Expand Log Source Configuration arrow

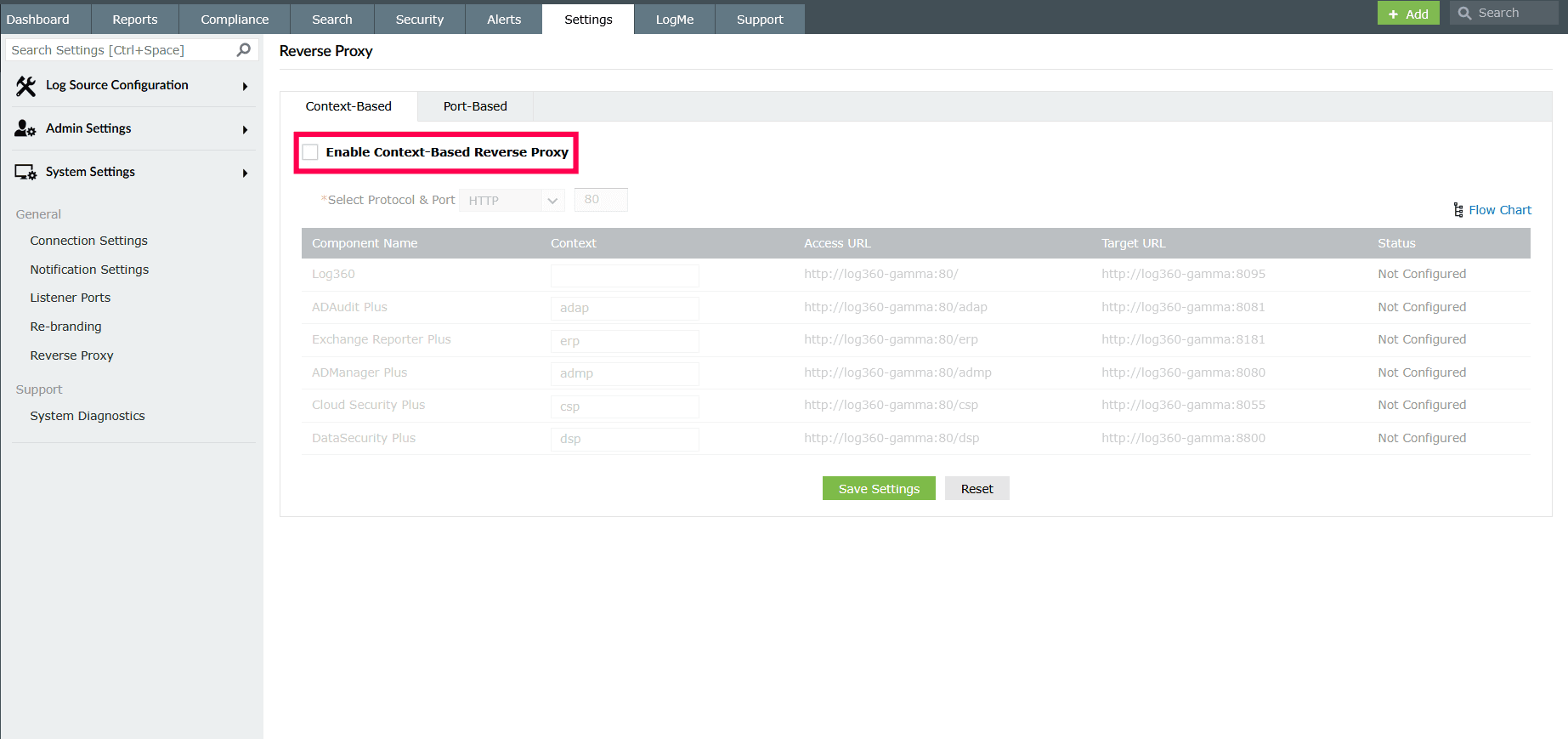[x=245, y=86]
